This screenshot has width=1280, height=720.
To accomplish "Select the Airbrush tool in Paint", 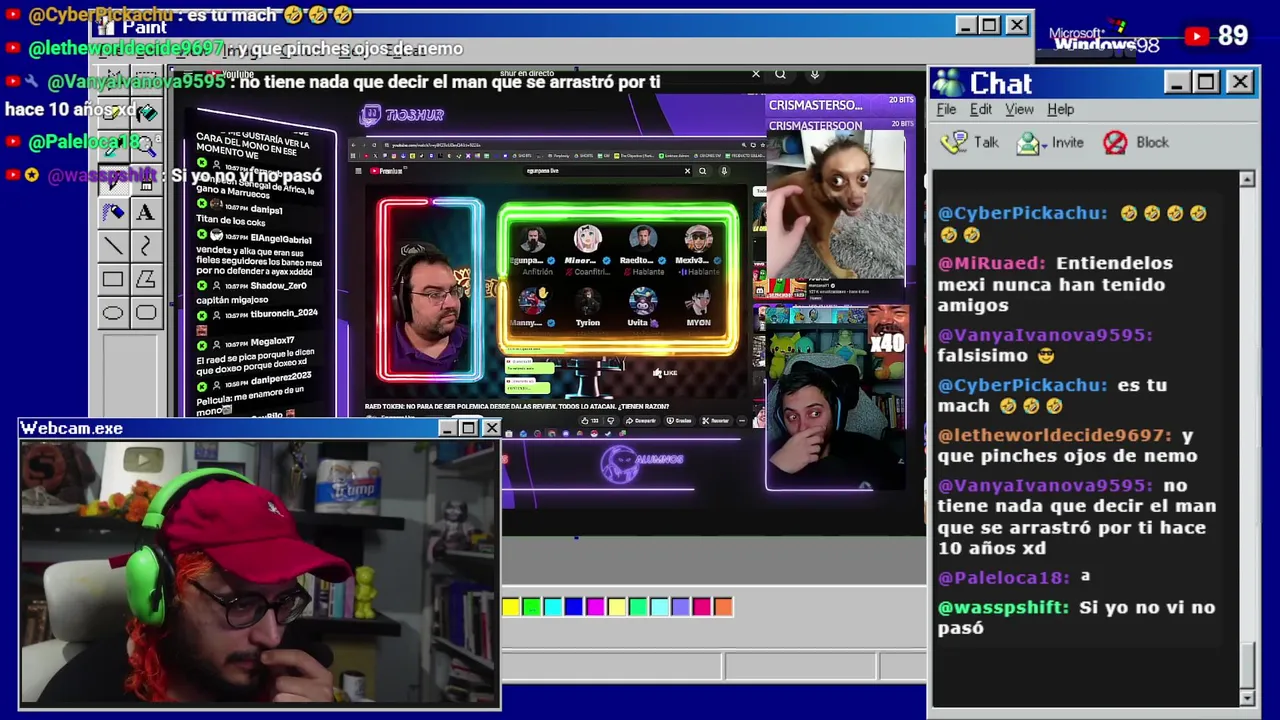I will 113,212.
